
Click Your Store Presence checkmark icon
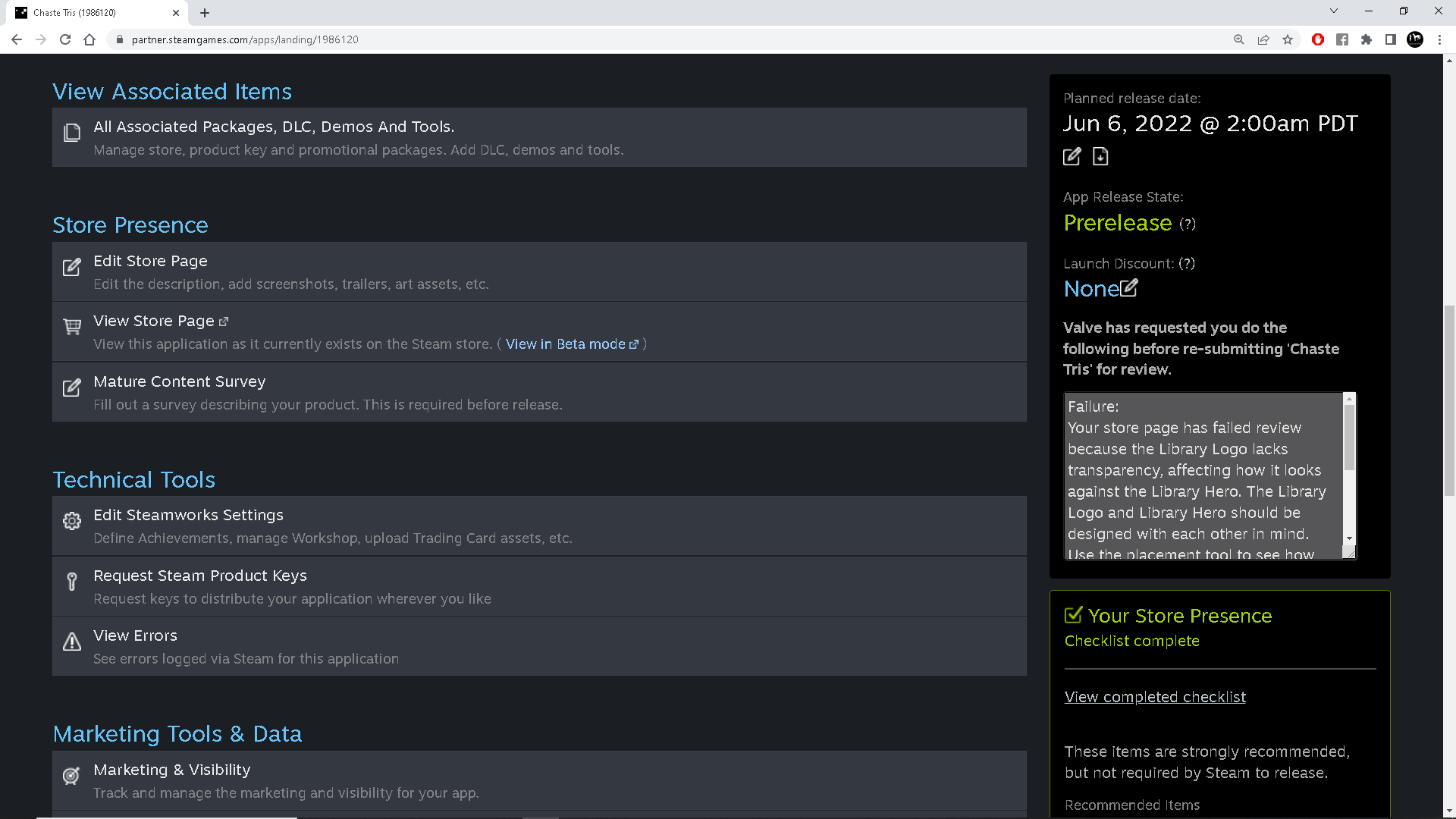pos(1073,615)
